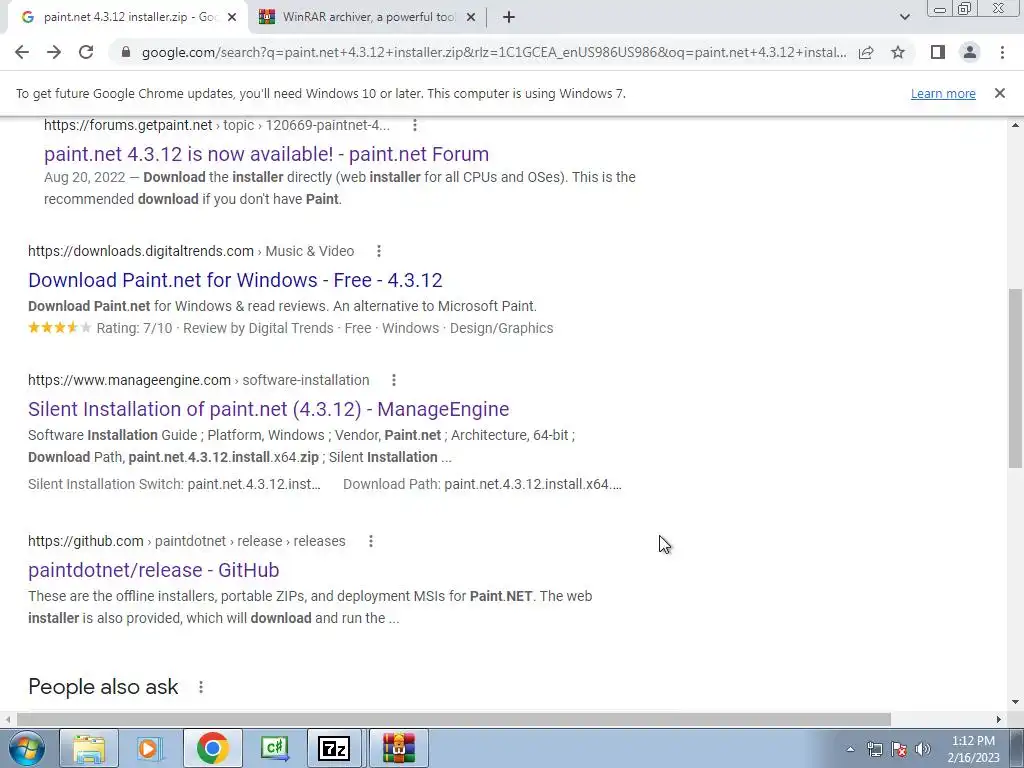Open more options for github.com result

point(371,541)
